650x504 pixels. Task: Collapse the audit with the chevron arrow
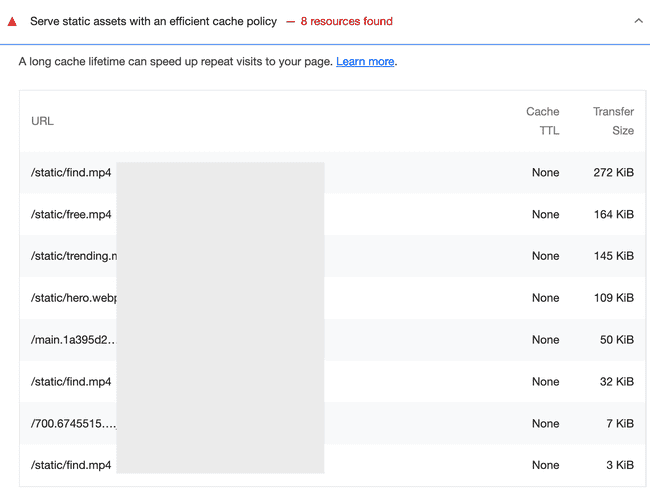pyautogui.click(x=638, y=21)
